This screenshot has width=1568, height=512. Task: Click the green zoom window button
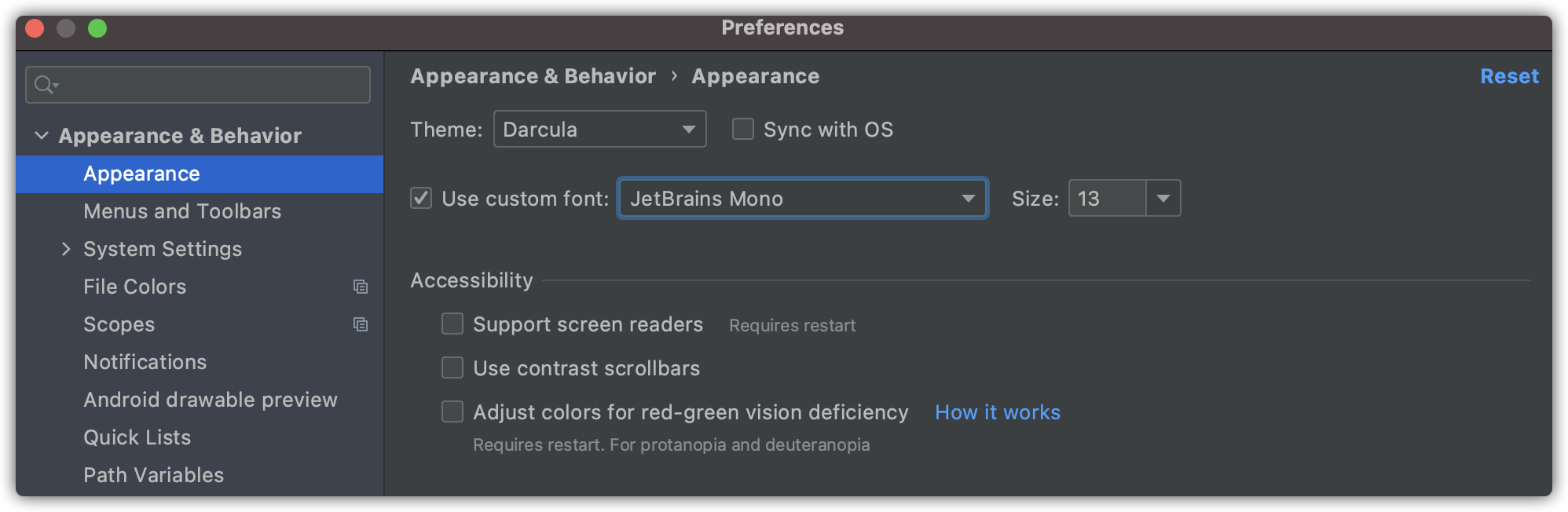97,28
